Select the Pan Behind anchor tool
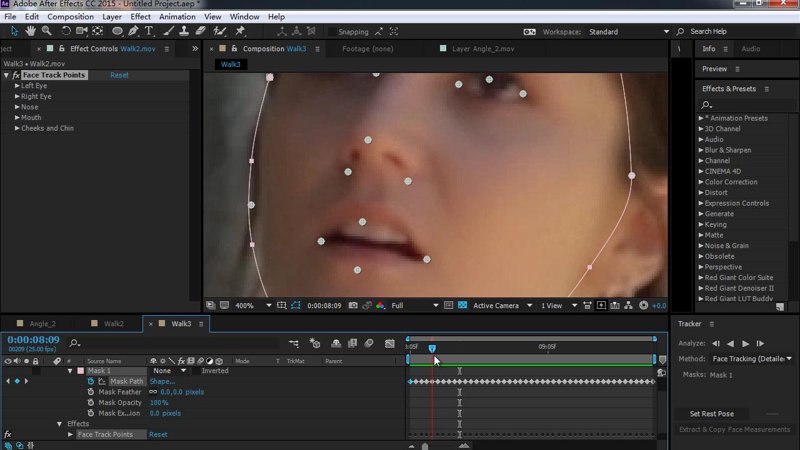Image resolution: width=800 pixels, height=450 pixels. 97,31
